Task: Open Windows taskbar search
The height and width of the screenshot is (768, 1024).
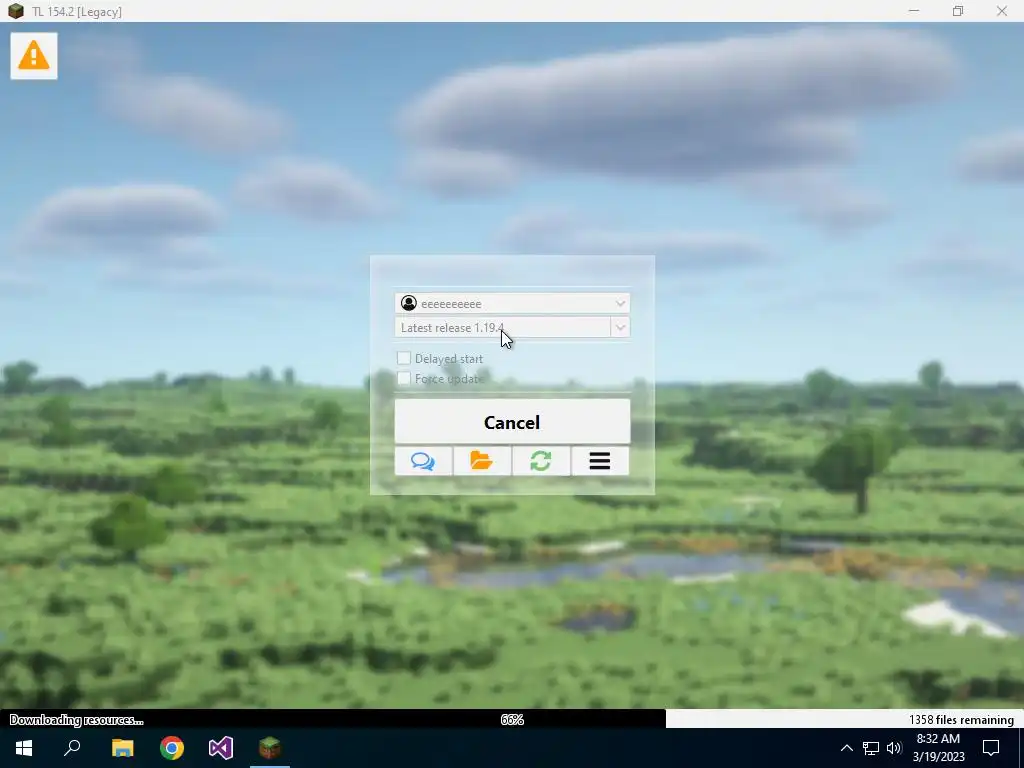Action: pyautogui.click(x=72, y=748)
